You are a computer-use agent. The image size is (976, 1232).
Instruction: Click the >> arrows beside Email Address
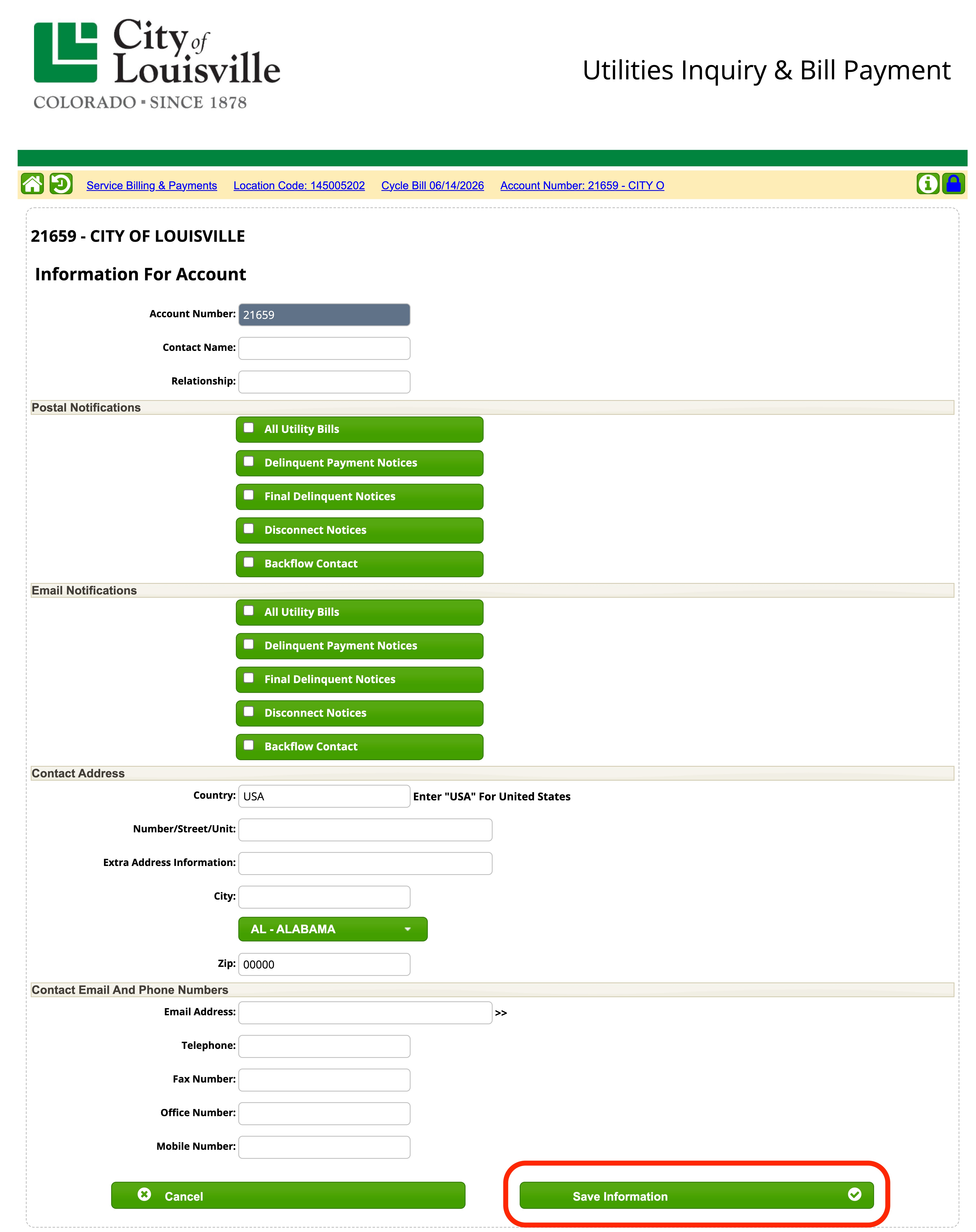501,1013
